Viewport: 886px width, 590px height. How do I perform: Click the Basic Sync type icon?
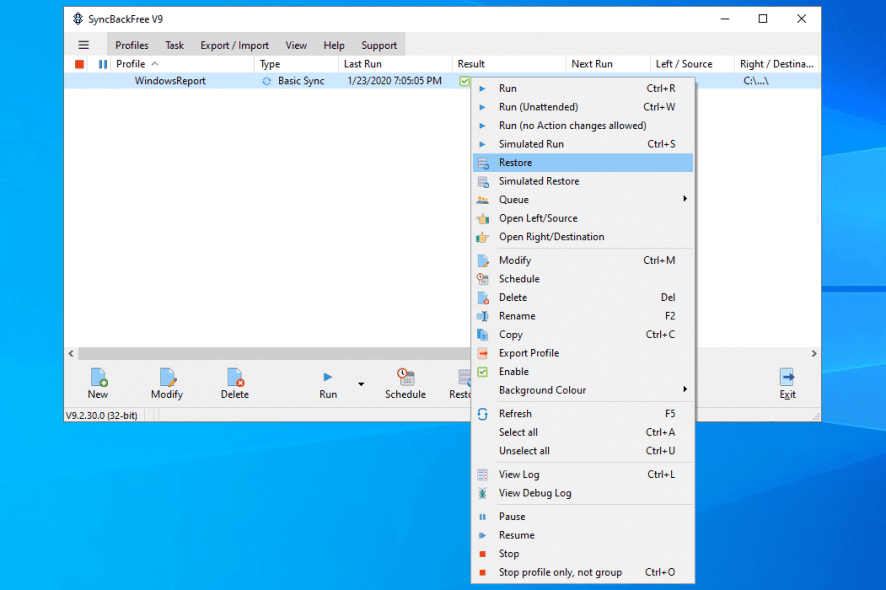pos(266,81)
